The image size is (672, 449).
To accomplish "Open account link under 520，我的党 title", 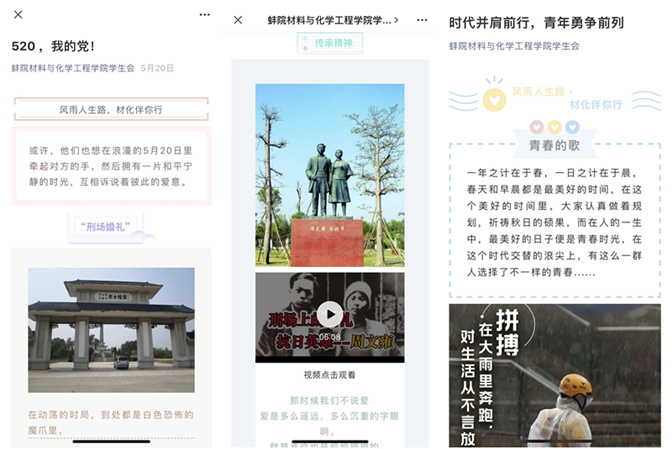I will [x=73, y=68].
